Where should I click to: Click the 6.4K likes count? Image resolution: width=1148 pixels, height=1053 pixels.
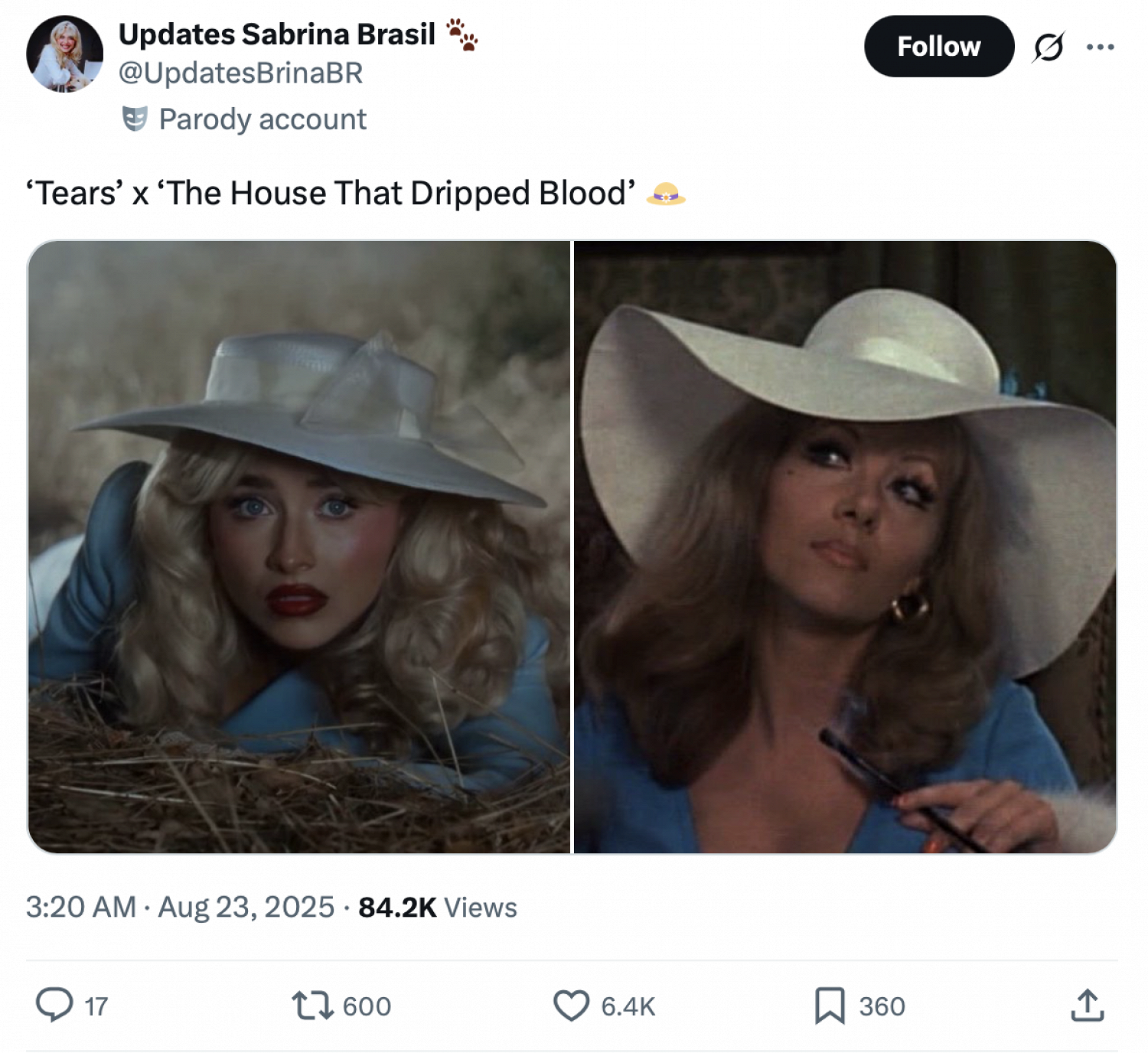coord(628,1006)
